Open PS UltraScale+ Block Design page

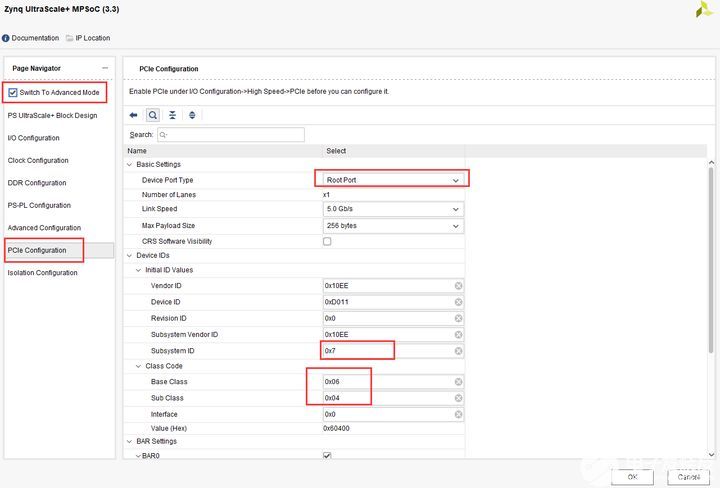tap(52, 116)
